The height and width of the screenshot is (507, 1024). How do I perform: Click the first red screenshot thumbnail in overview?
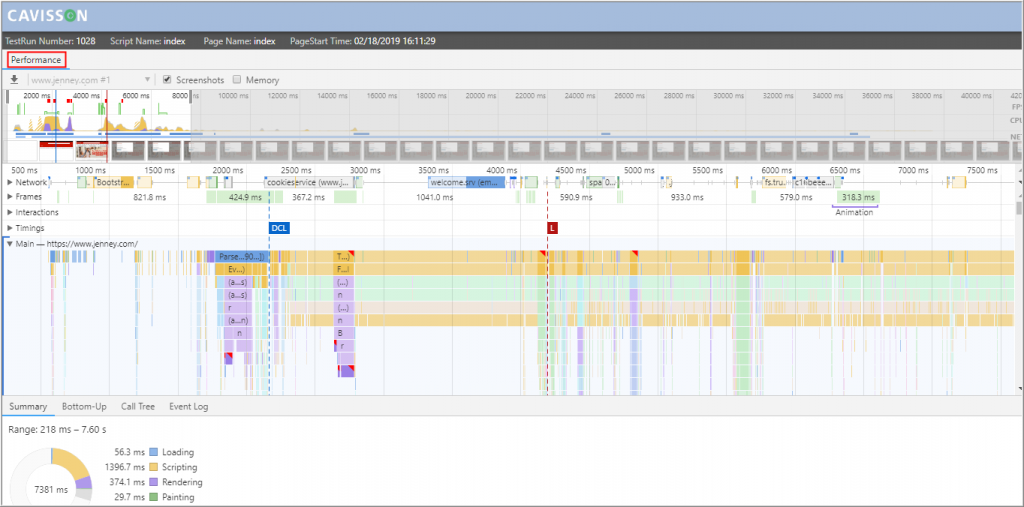pyautogui.click(x=56, y=150)
